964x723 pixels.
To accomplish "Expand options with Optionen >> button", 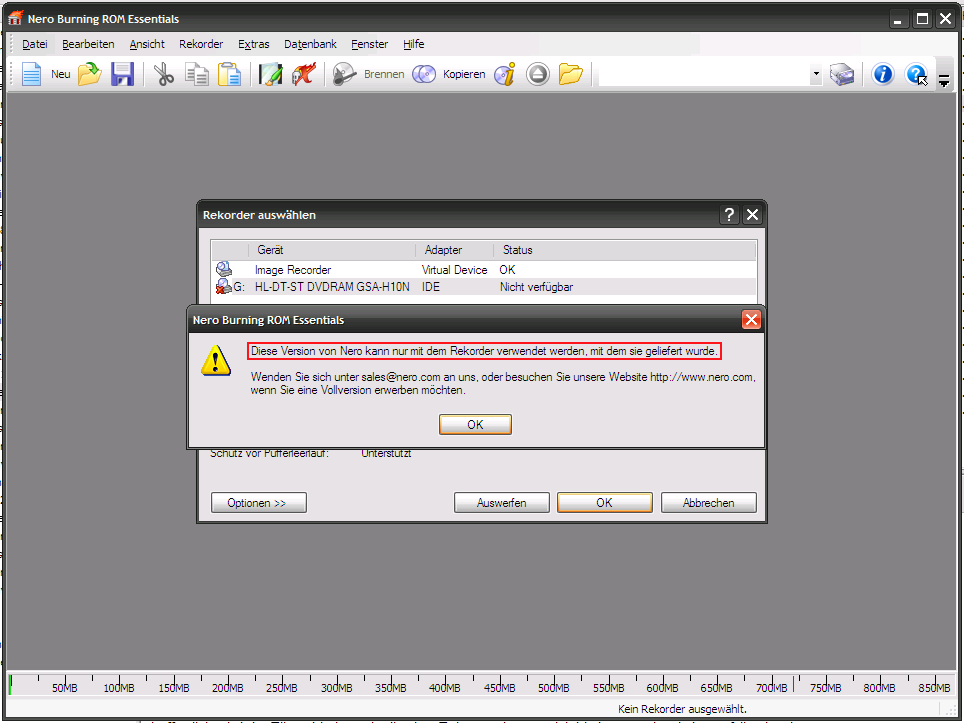I will coord(258,502).
